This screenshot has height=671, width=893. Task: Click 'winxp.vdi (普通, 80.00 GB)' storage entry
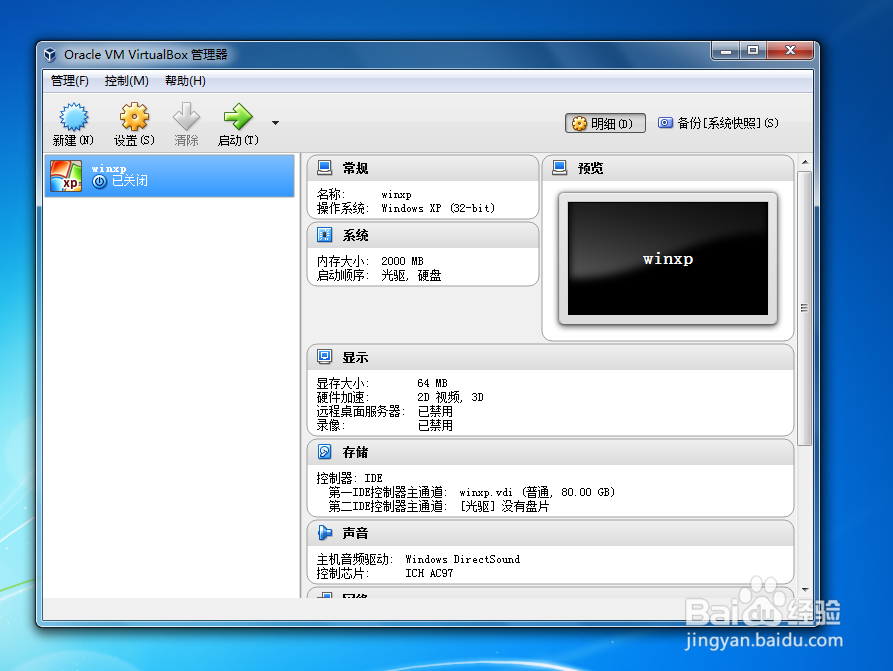pos(537,492)
